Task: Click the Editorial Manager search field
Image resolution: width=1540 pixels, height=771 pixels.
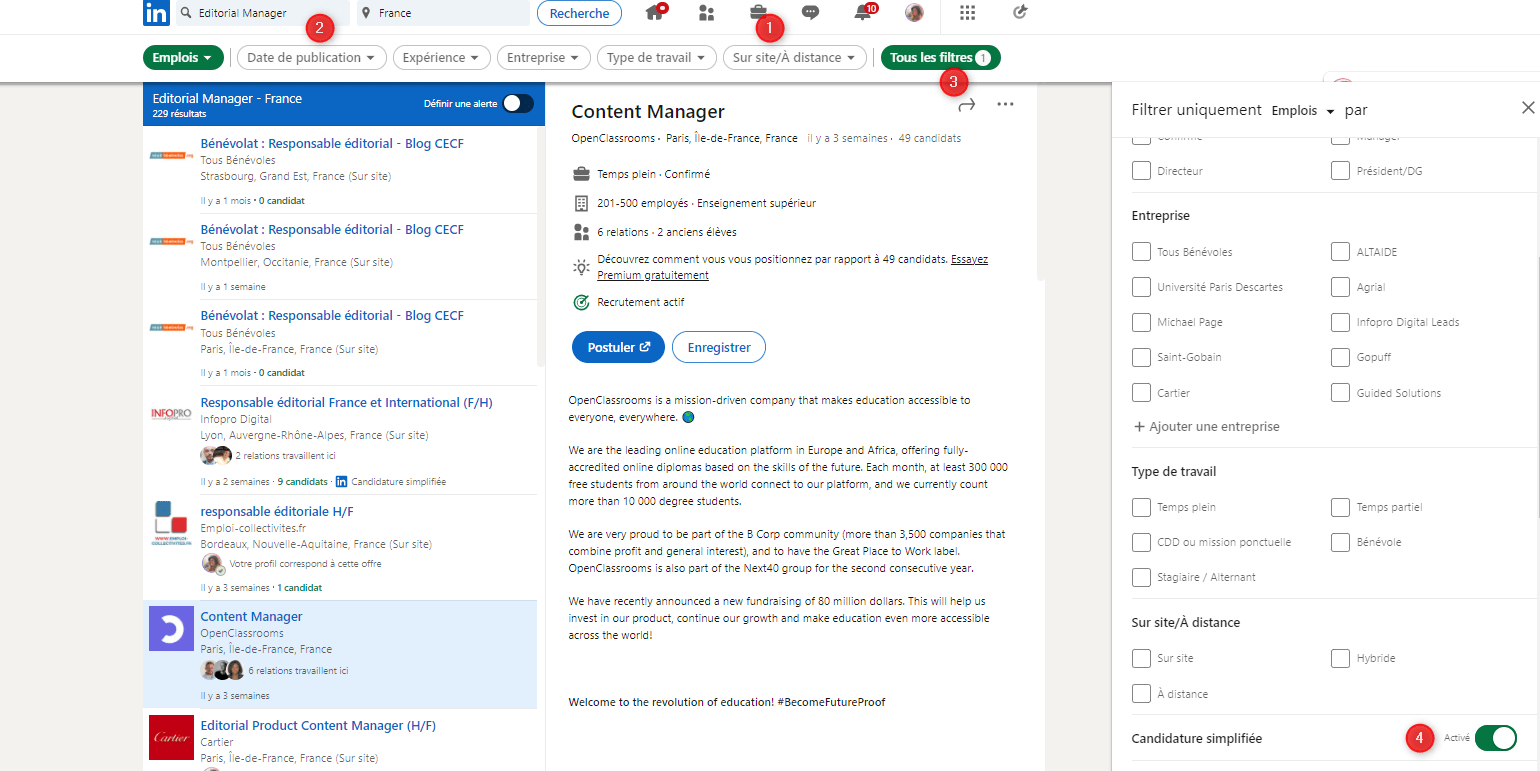Action: coord(262,13)
